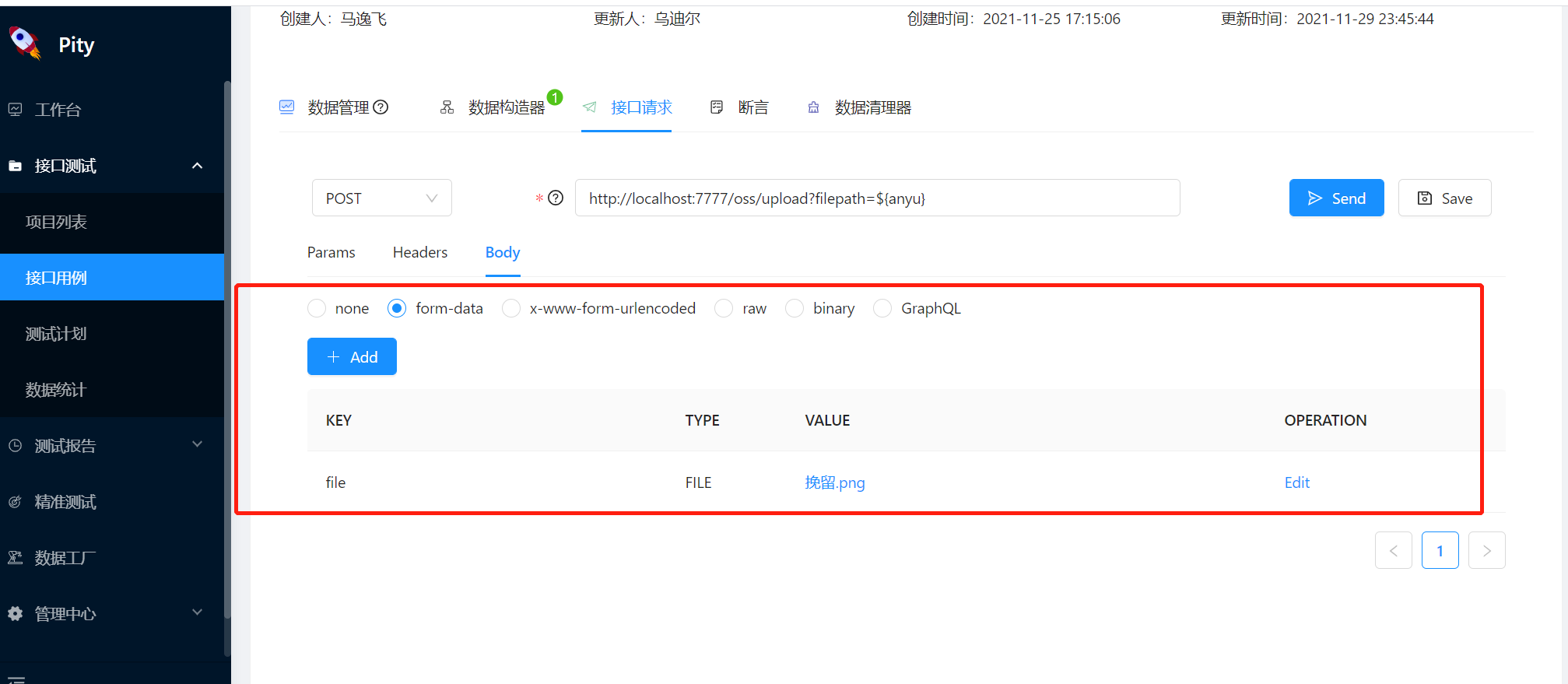Click the sidebar vertical scrollbar
The height and width of the screenshot is (684, 1568).
click(x=227, y=350)
